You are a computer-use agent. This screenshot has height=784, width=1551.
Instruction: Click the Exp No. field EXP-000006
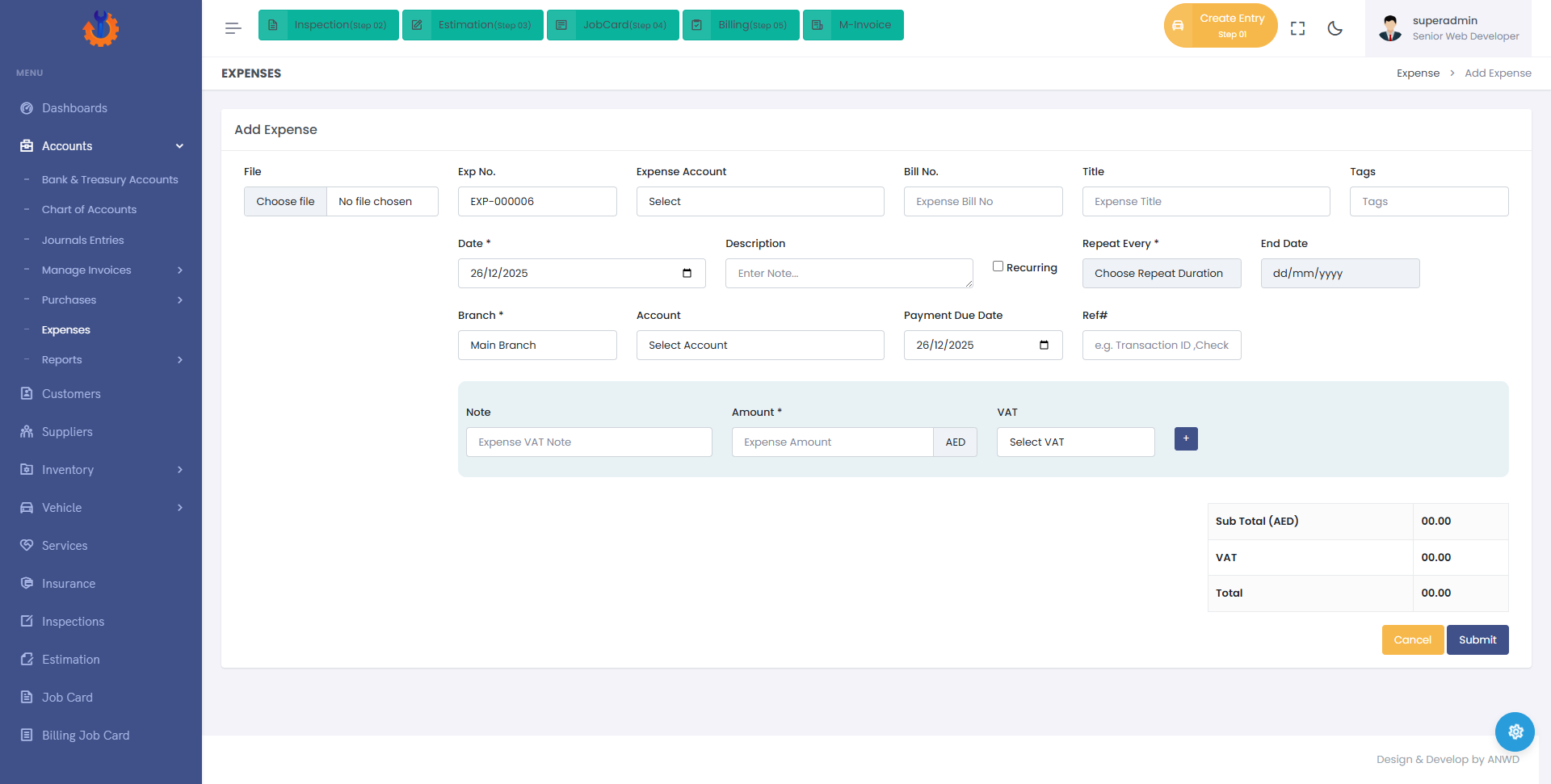pos(537,201)
